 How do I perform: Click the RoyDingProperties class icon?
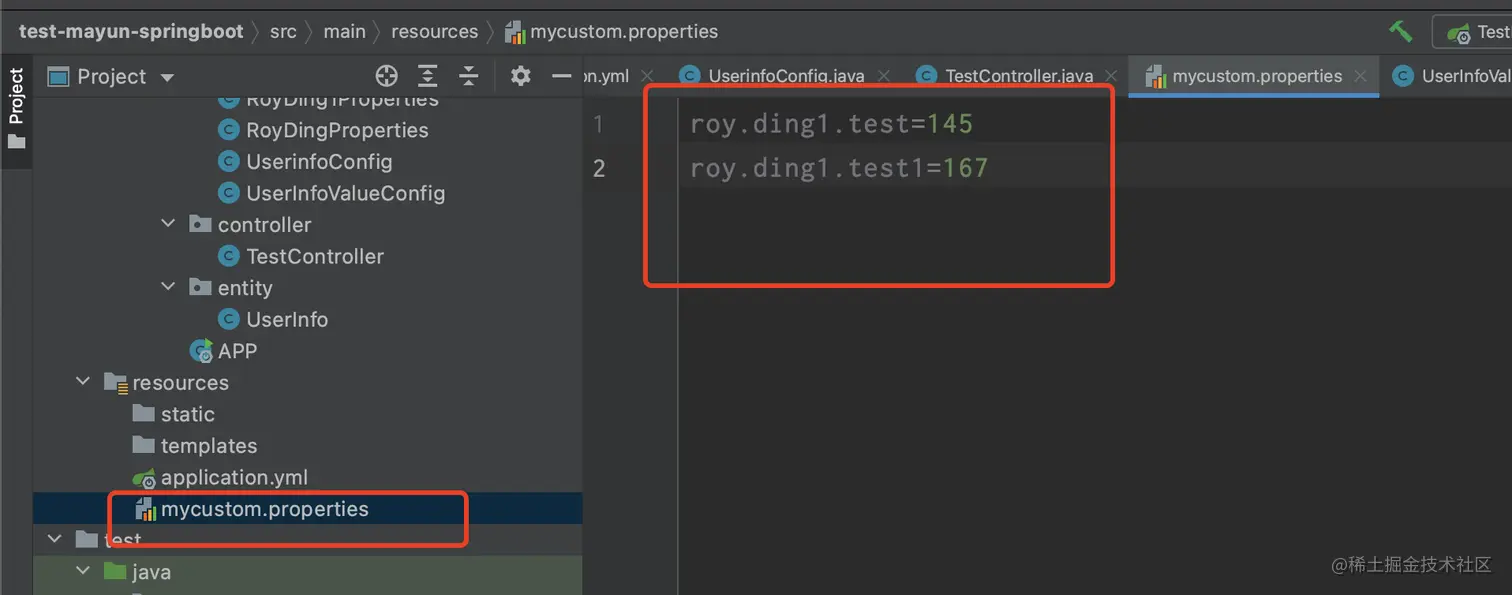pos(230,130)
